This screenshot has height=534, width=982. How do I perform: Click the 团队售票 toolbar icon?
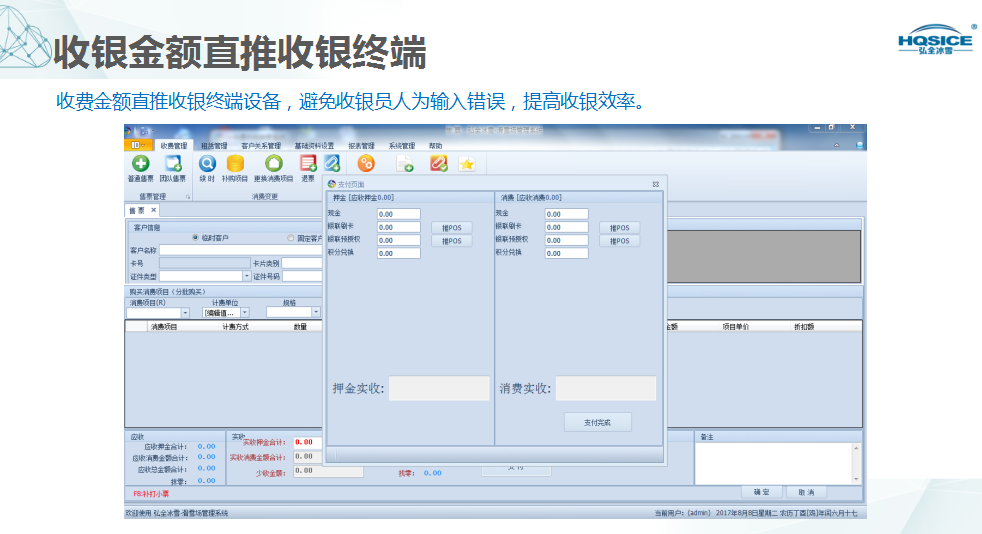172,164
